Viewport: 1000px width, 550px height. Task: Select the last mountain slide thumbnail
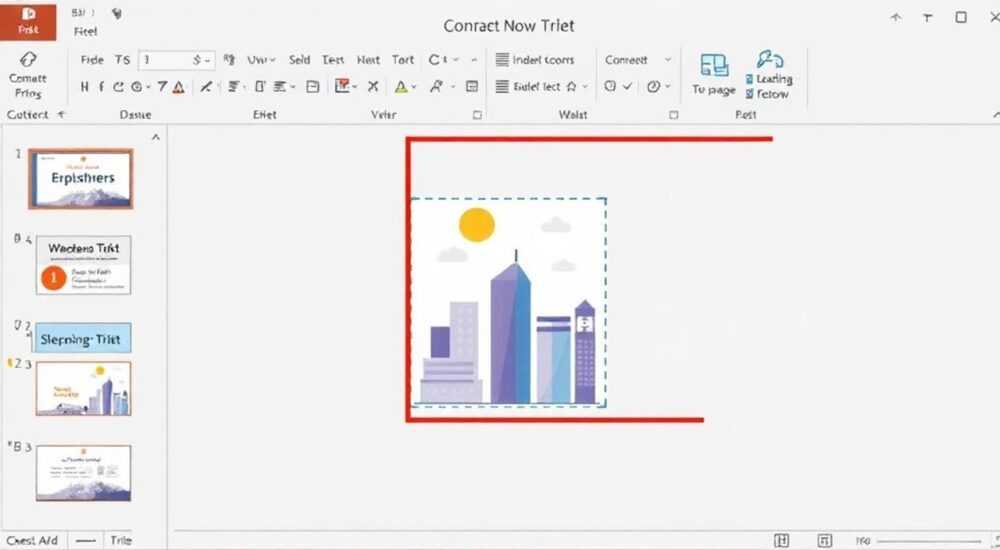click(x=84, y=473)
